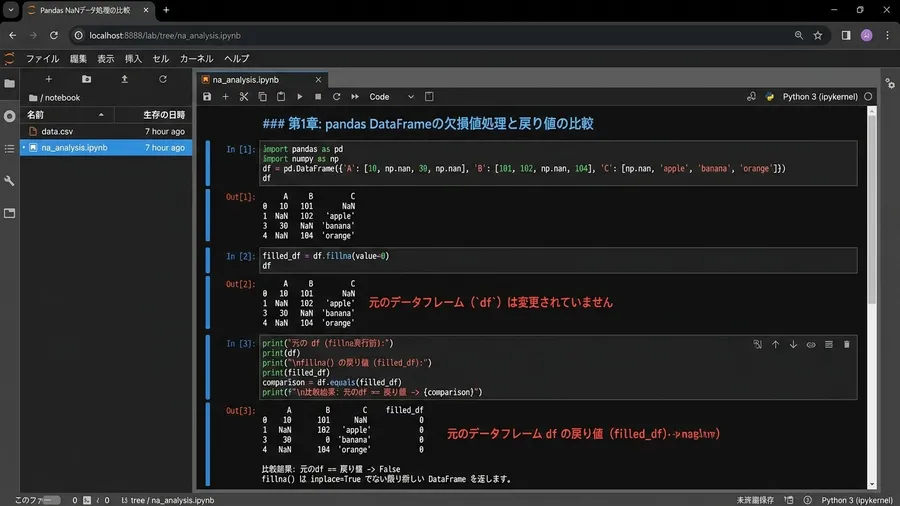The width and height of the screenshot is (900, 506).
Task: Open the 編集 menu
Action: (78, 59)
